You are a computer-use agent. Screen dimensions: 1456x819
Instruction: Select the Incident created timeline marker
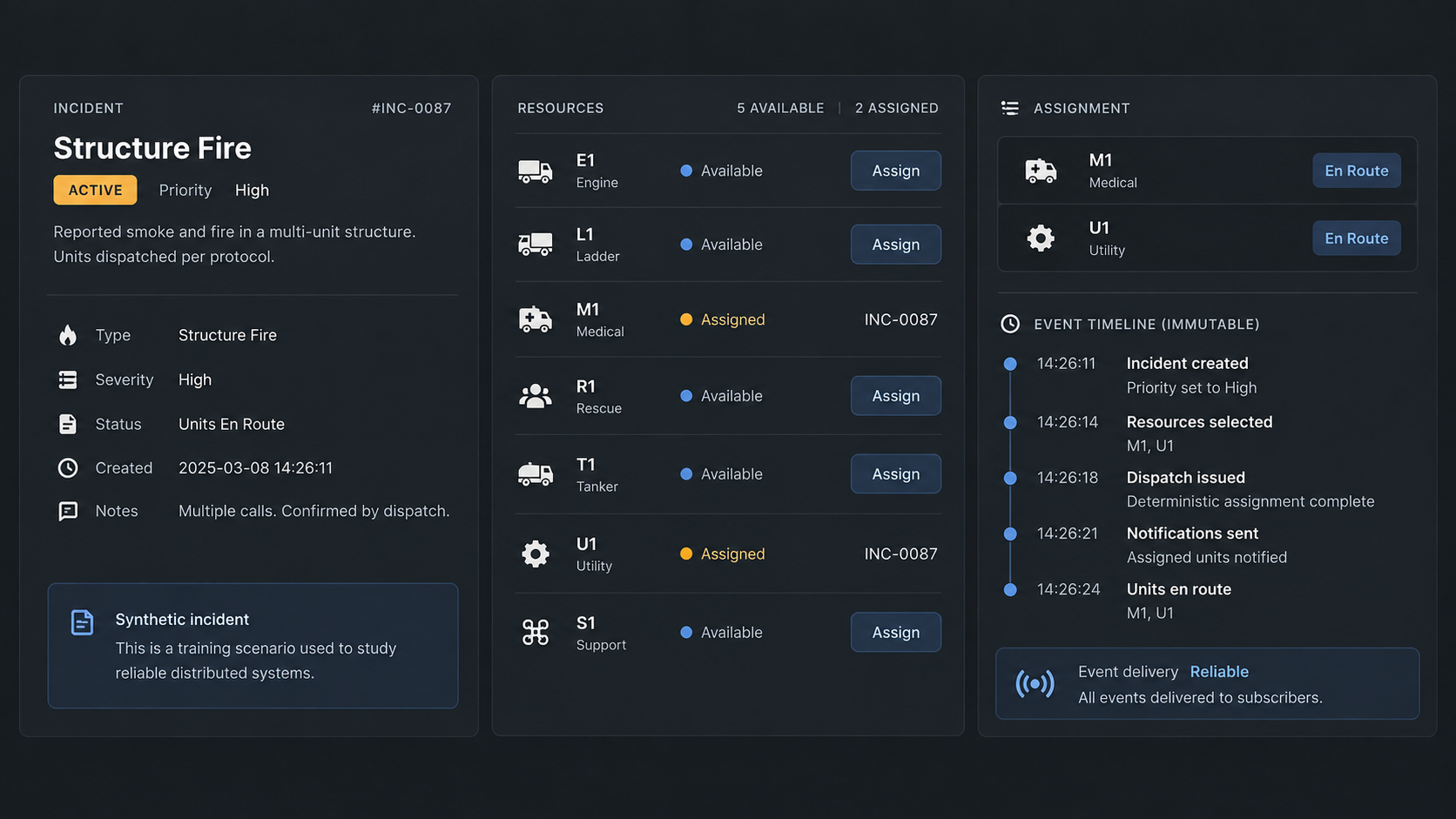click(1010, 364)
